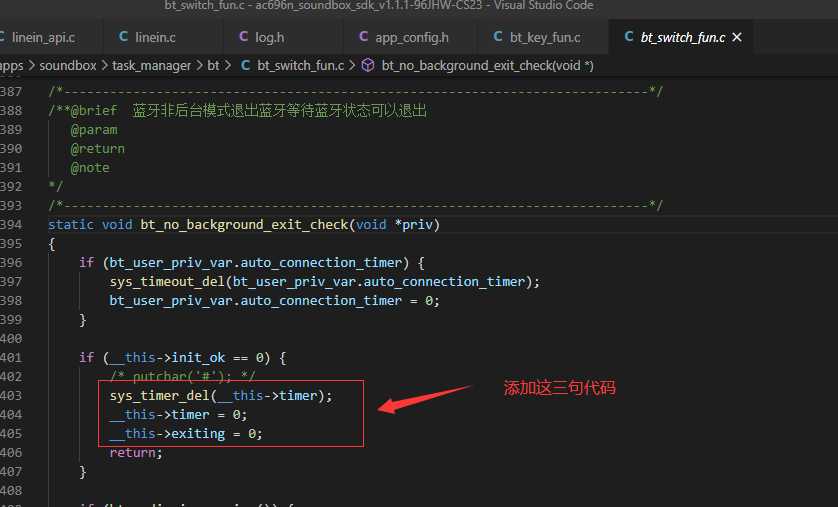Screen dimensions: 838x507
Task: Click the C file icon on log.h tab
Action: click(244, 36)
